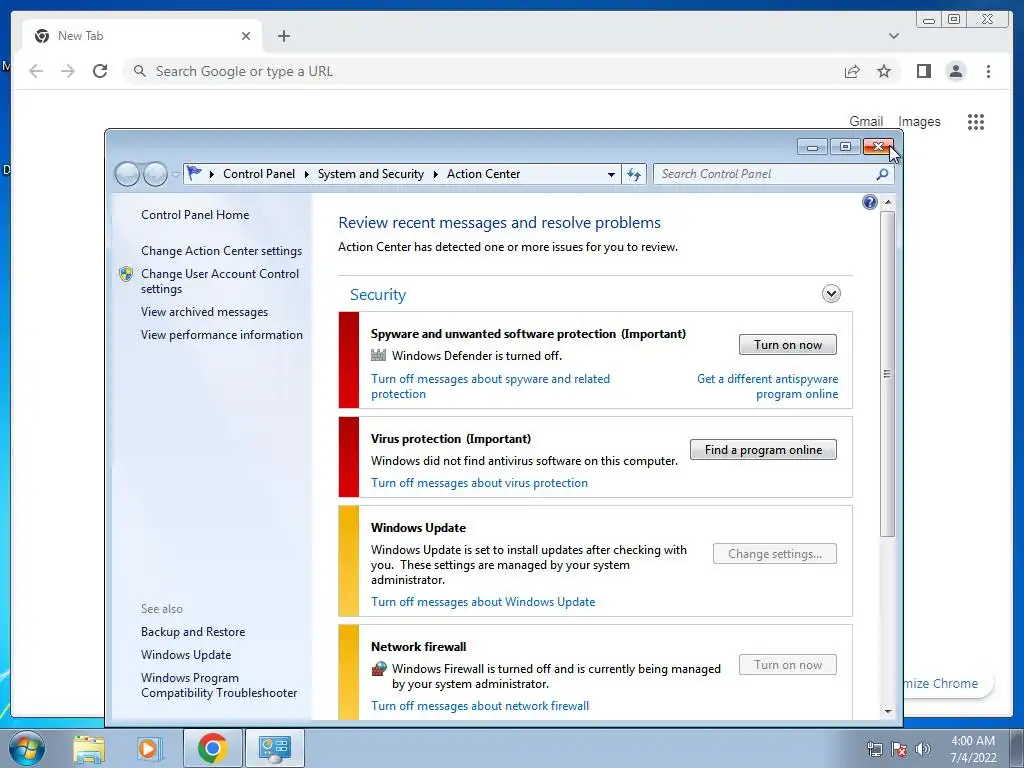Image resolution: width=1024 pixels, height=768 pixels.
Task: Open Change Action Center settings
Action: click(221, 251)
